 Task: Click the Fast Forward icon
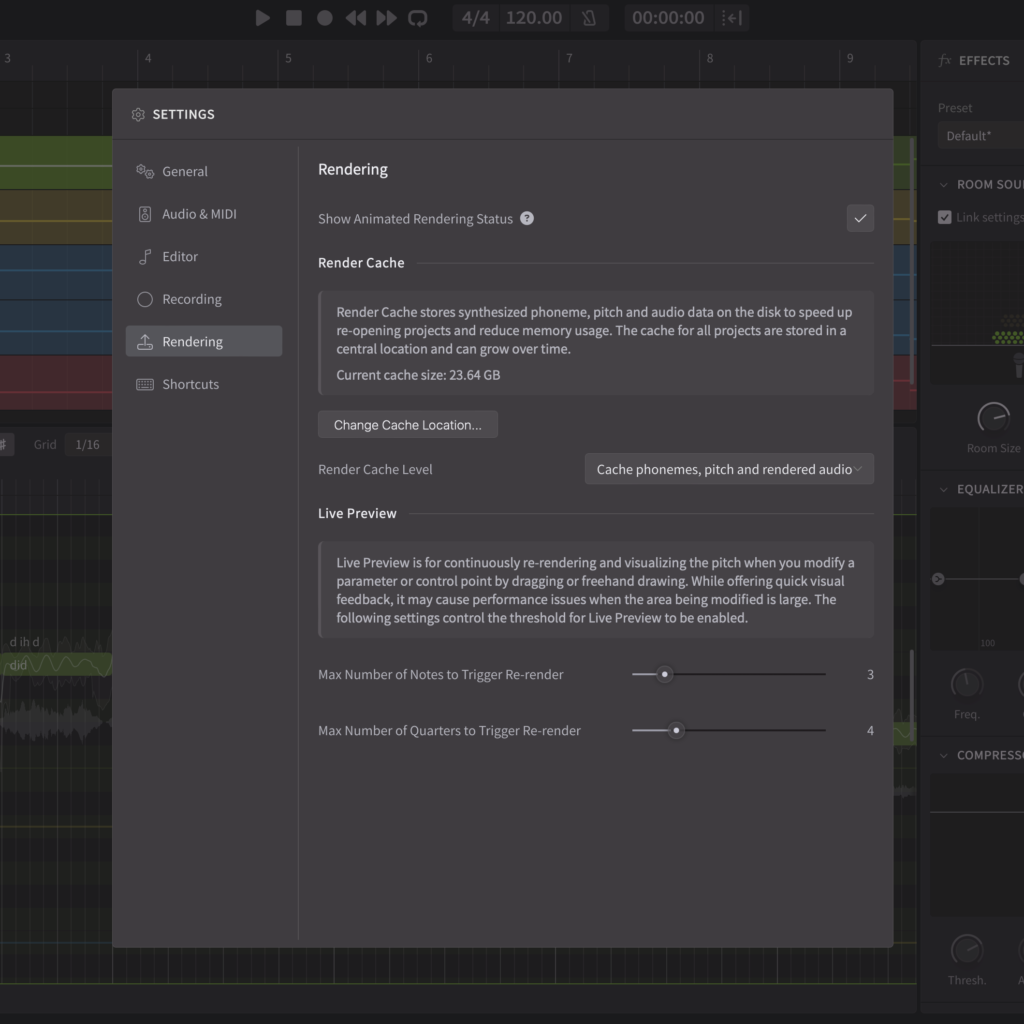(x=386, y=18)
